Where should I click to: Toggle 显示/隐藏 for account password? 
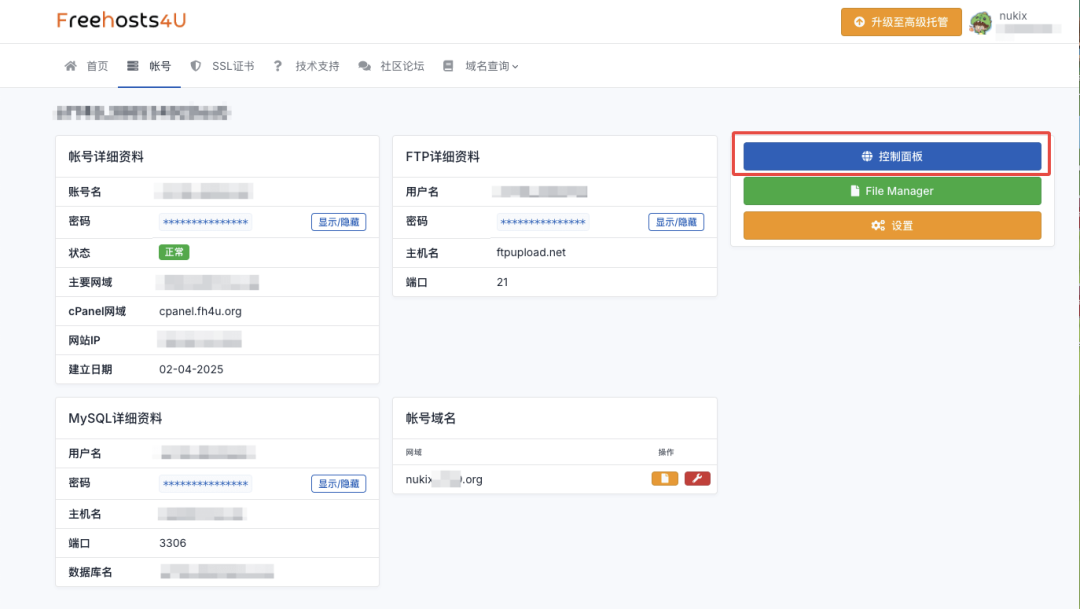[x=338, y=222]
